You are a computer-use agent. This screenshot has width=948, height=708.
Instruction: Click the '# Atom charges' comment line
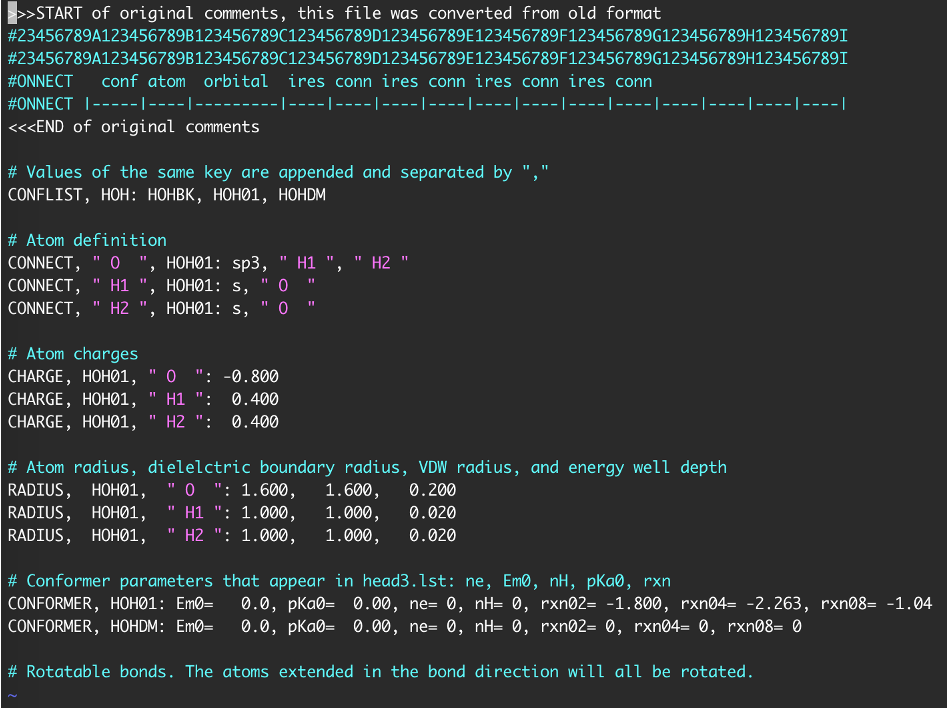pos(73,354)
